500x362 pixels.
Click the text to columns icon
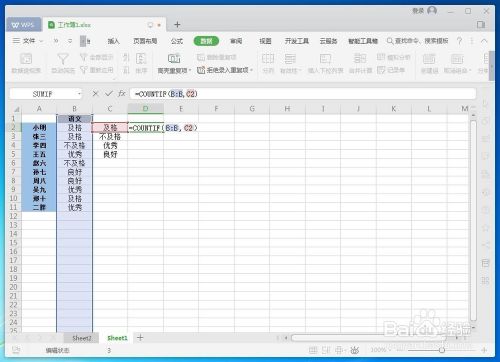click(x=268, y=59)
